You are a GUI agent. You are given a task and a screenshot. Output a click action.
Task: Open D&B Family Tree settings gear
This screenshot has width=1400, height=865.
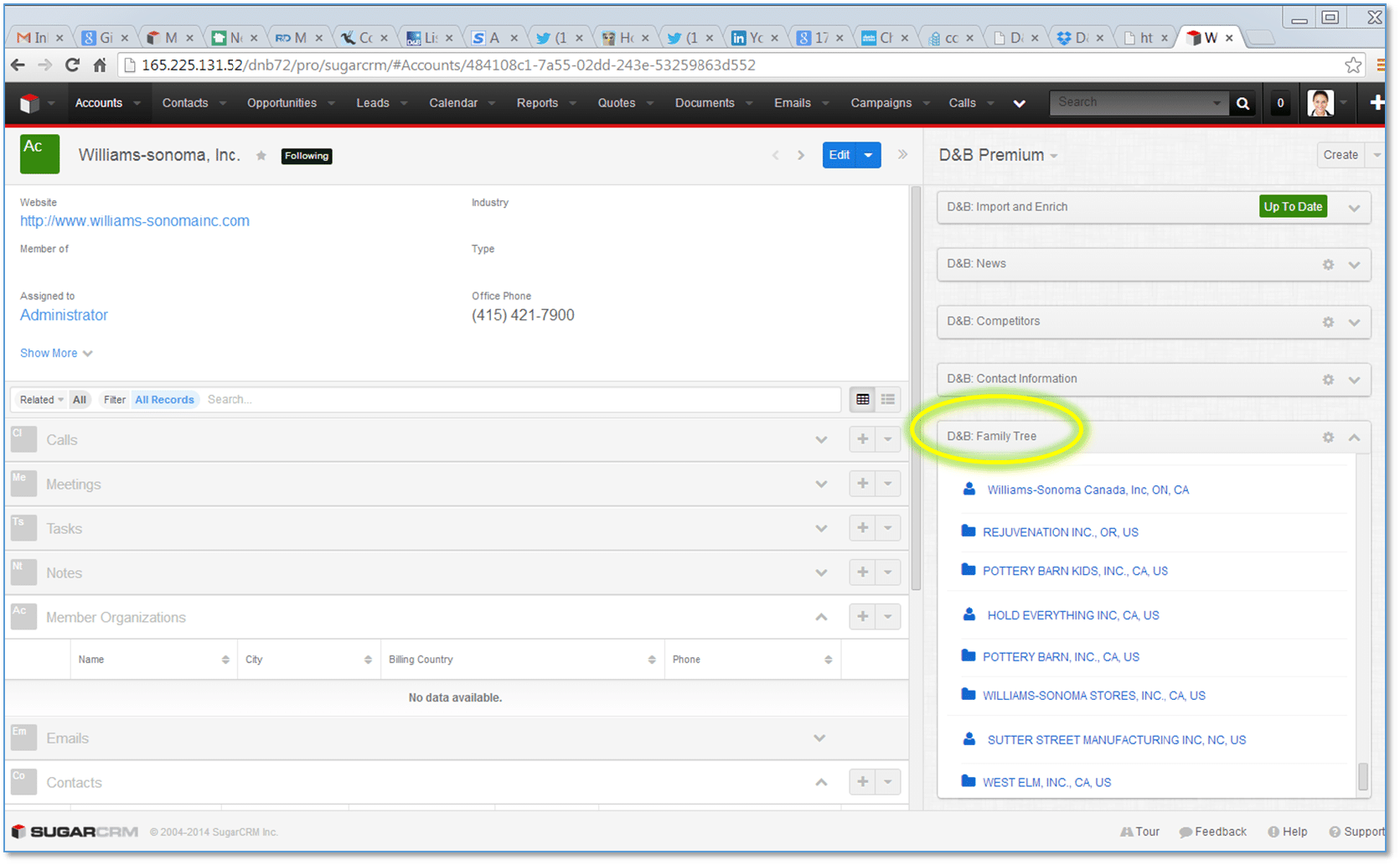click(x=1328, y=438)
